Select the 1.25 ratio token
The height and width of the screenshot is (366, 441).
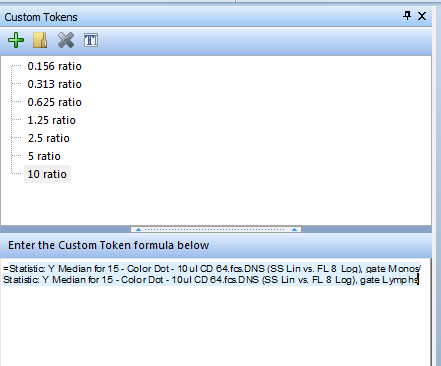coord(52,120)
